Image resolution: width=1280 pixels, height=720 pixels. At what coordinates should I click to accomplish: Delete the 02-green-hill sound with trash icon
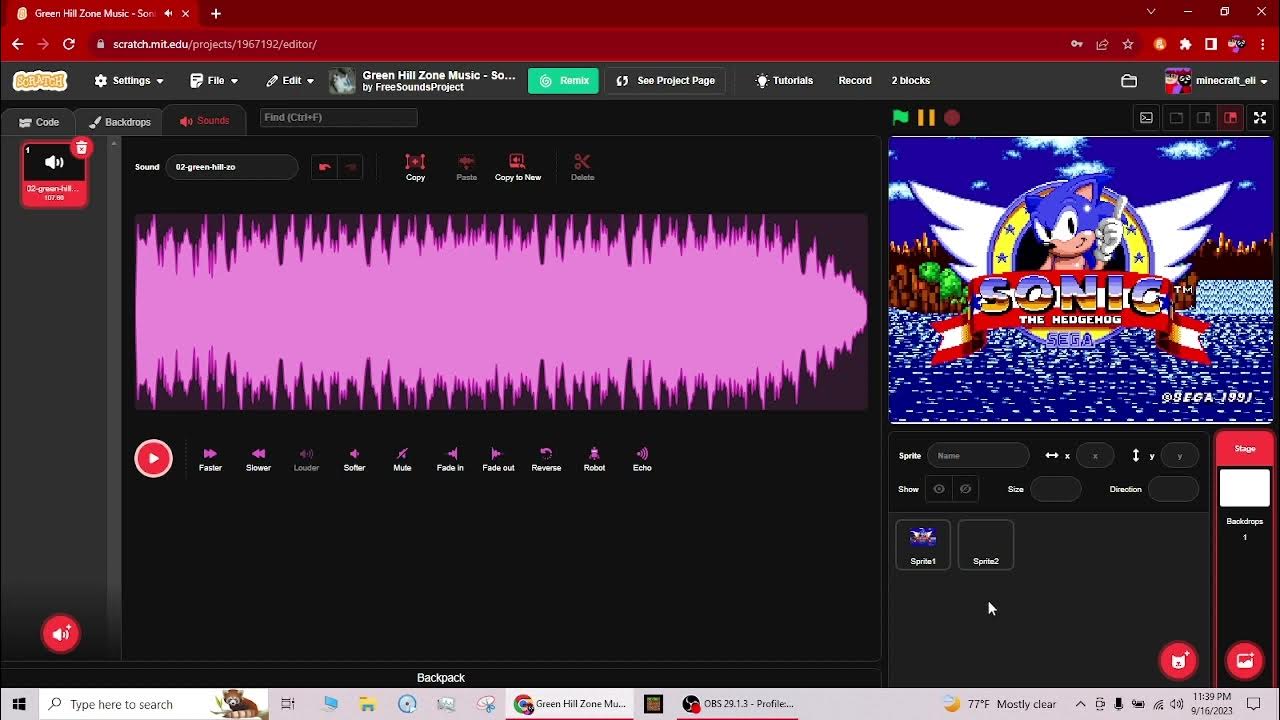tap(82, 148)
